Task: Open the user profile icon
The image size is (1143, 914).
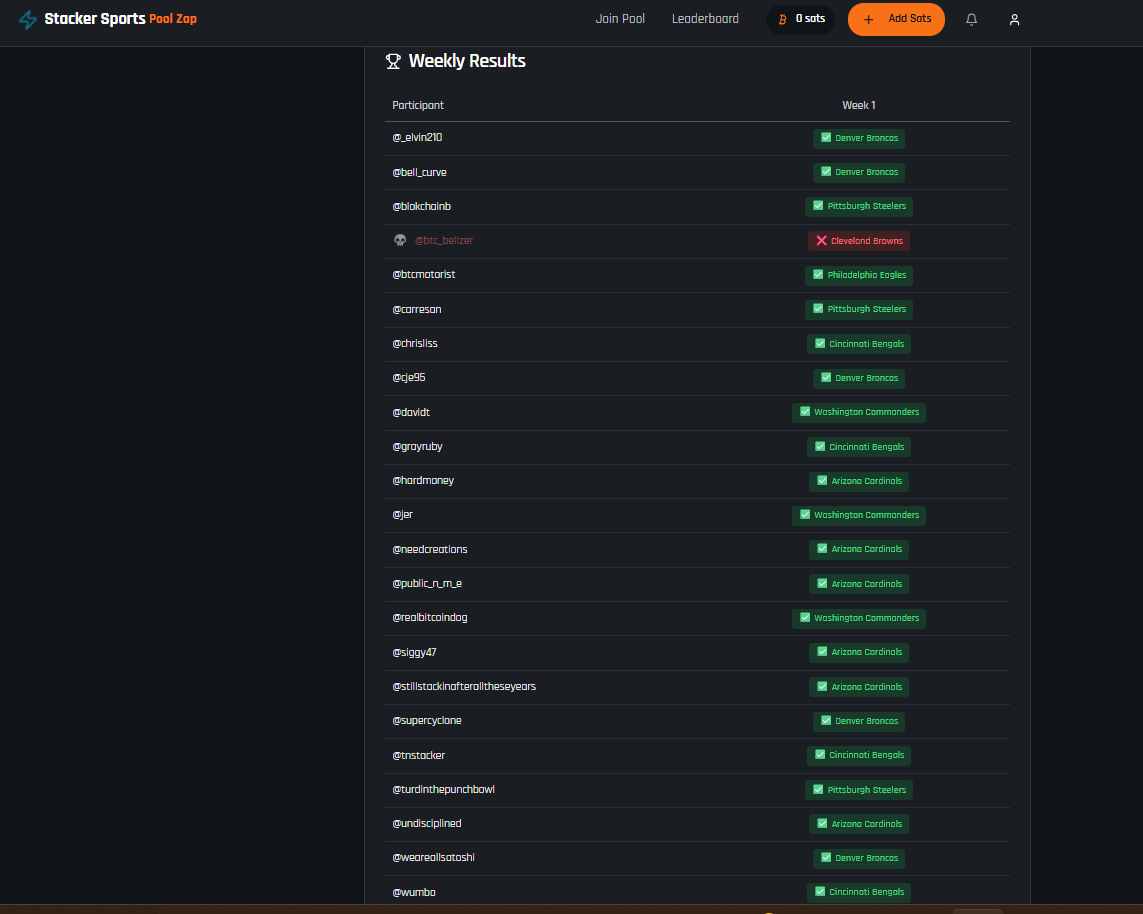Action: point(1014,20)
